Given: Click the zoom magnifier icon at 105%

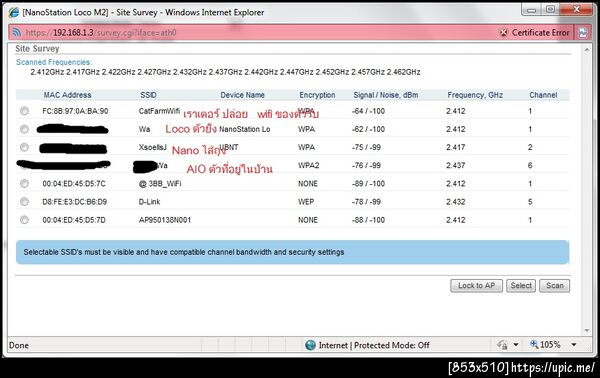Looking at the screenshot, I should tap(534, 344).
